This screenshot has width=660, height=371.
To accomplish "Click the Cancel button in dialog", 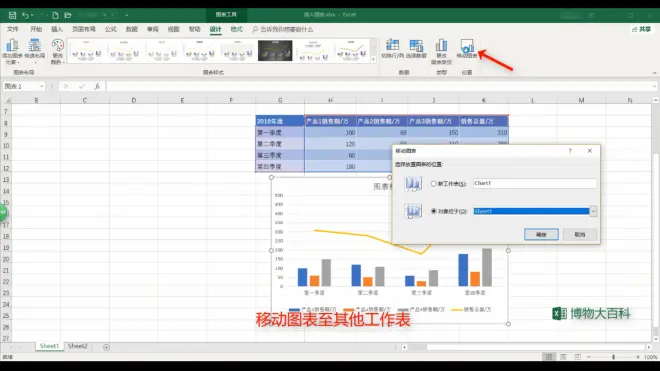I will (x=580, y=234).
